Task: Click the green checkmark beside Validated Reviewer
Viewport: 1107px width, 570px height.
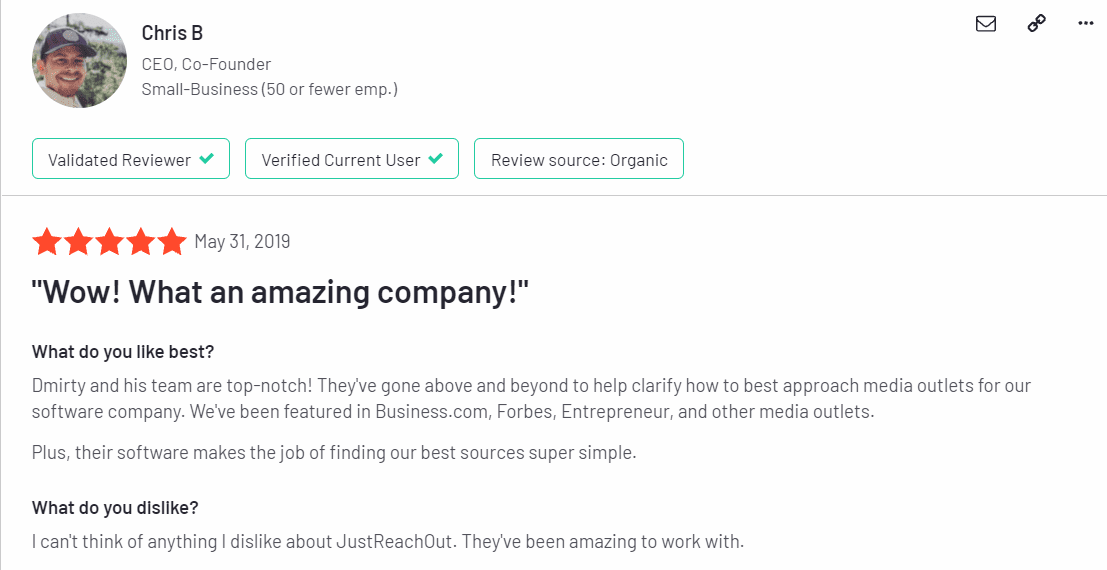Action: (x=206, y=159)
